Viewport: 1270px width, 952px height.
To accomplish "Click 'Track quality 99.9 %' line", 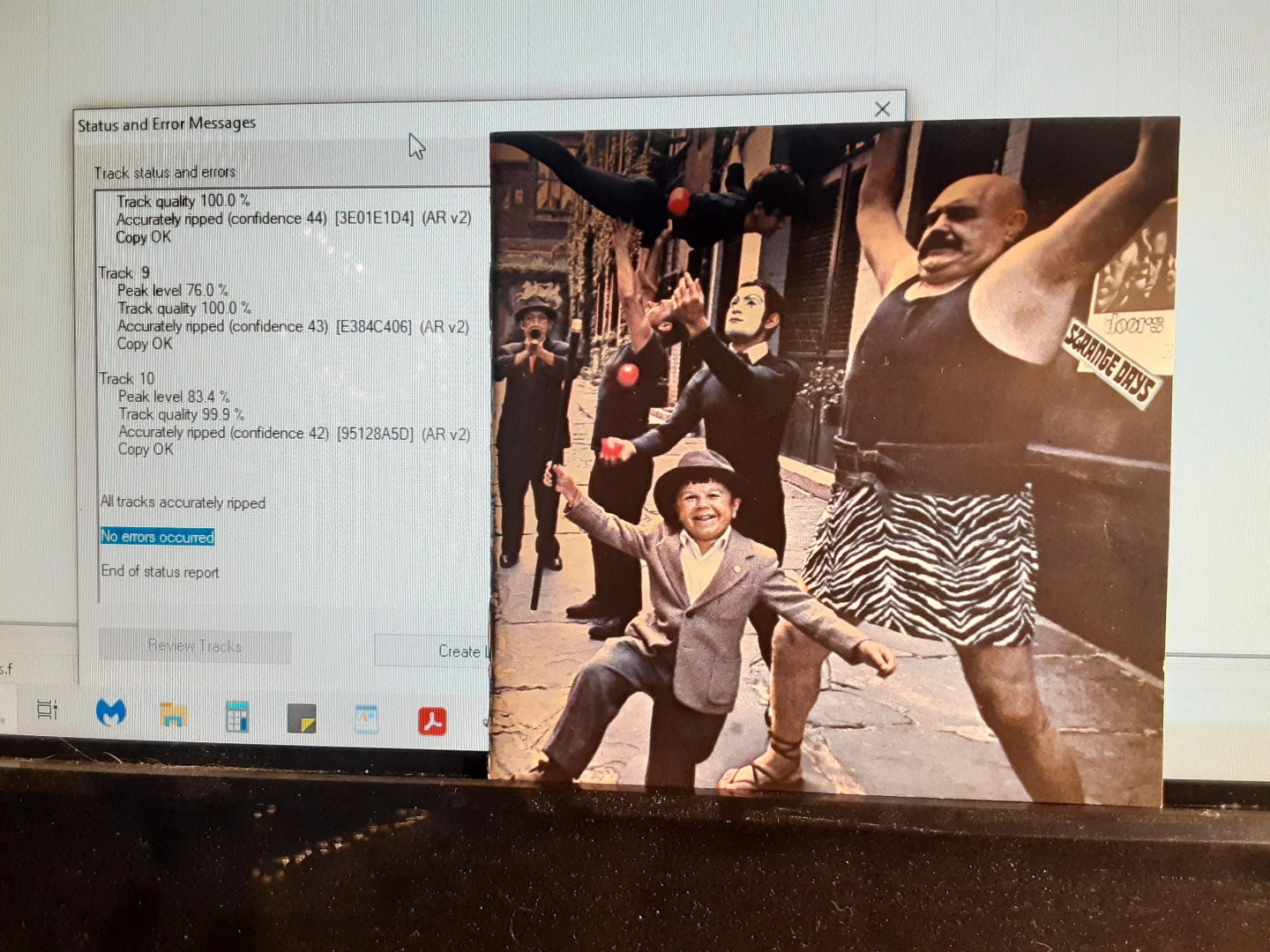I will pyautogui.click(x=182, y=414).
